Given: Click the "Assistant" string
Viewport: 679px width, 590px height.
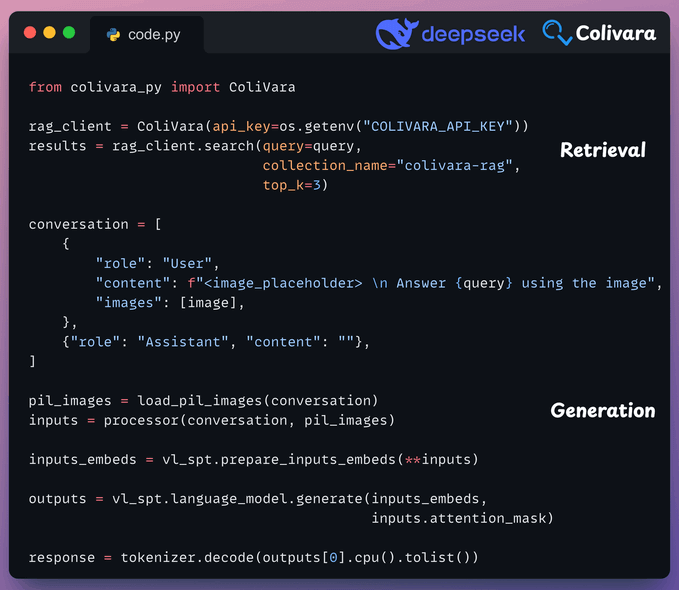Looking at the screenshot, I should tap(183, 342).
